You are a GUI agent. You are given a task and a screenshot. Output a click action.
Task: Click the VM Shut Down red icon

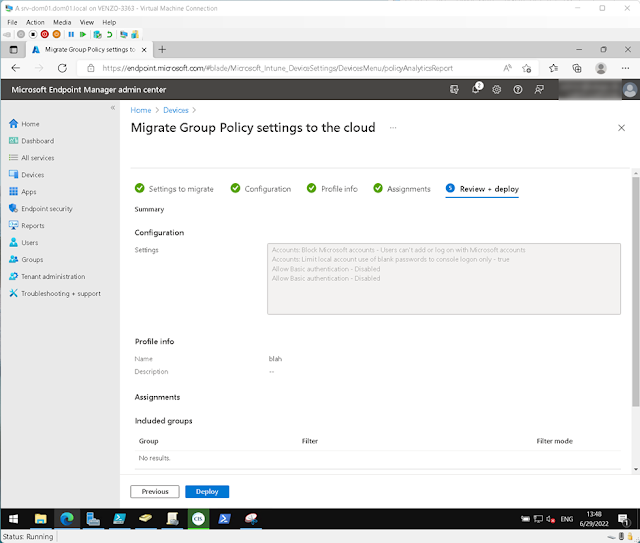[44, 34]
